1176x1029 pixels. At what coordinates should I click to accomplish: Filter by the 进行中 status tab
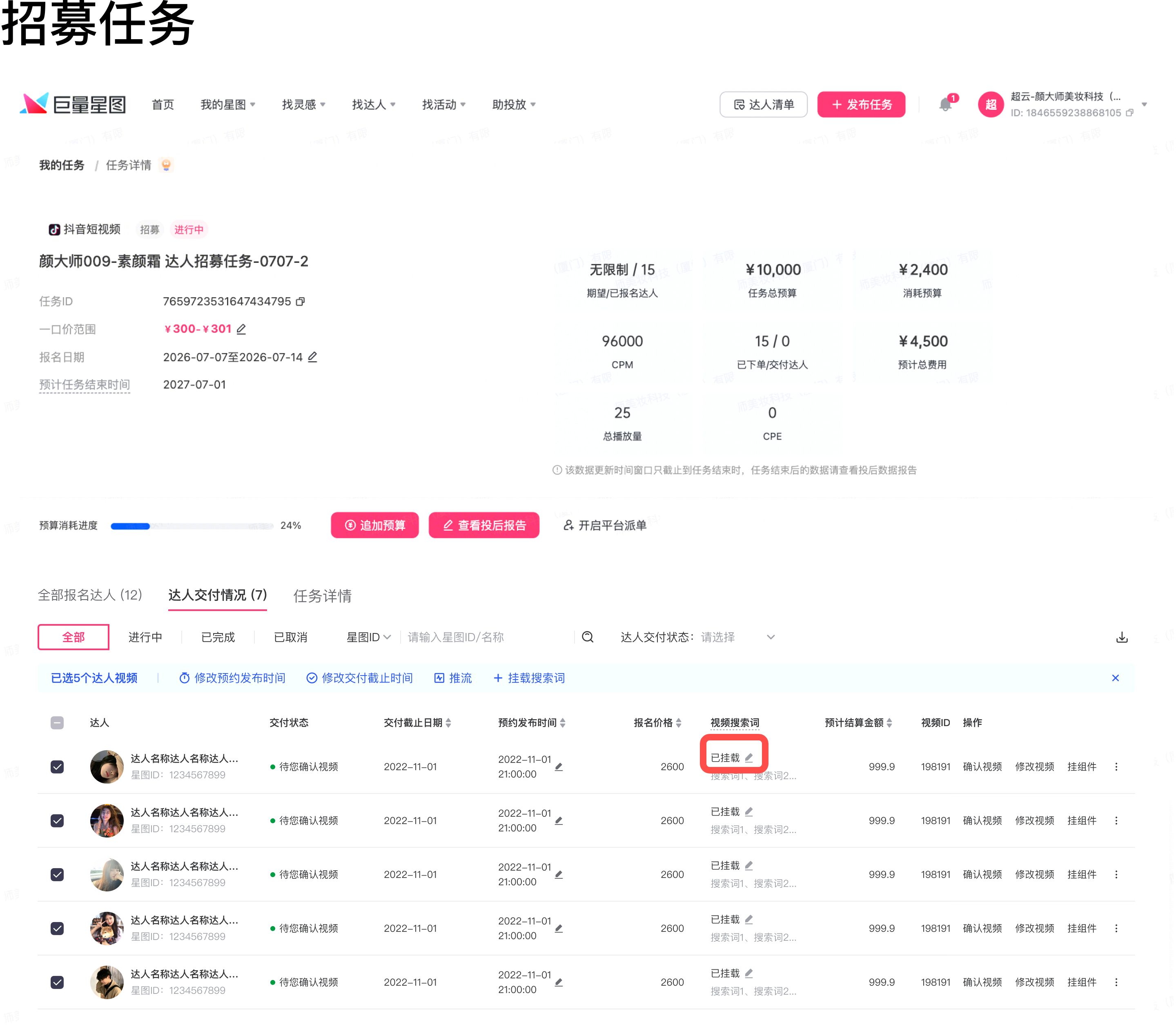145,637
